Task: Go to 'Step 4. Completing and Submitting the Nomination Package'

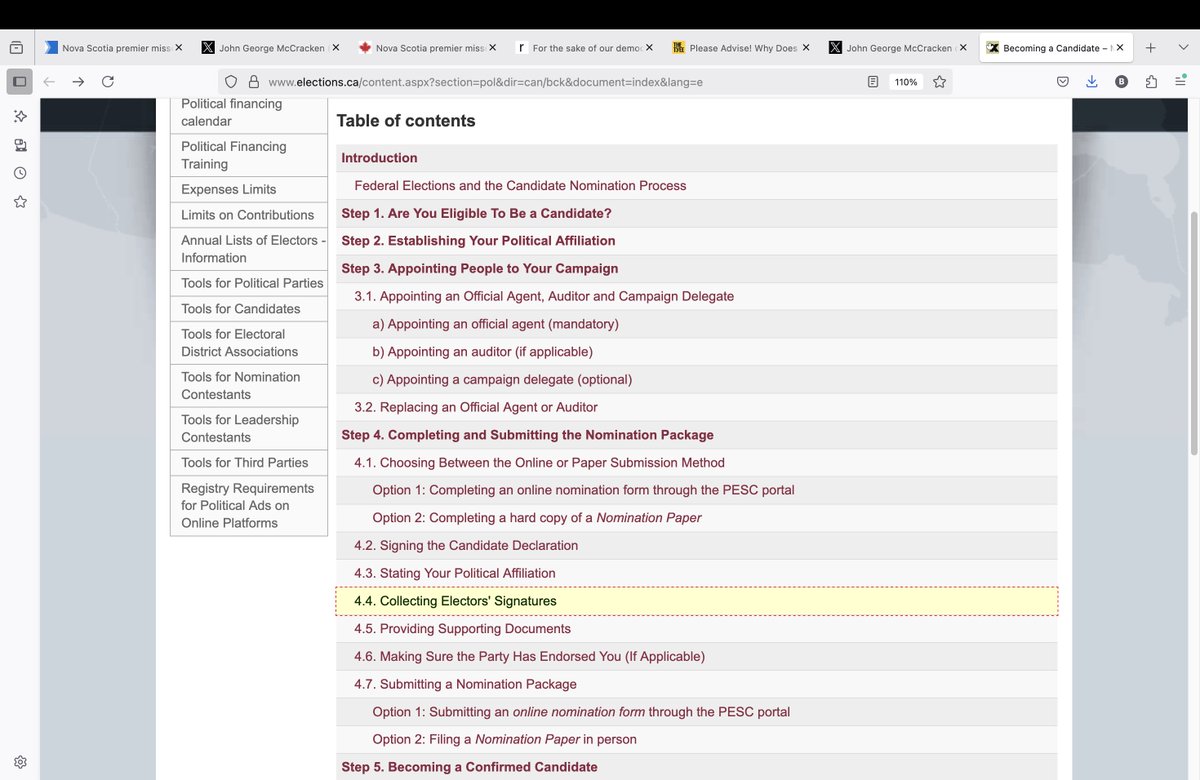Action: click(x=527, y=435)
